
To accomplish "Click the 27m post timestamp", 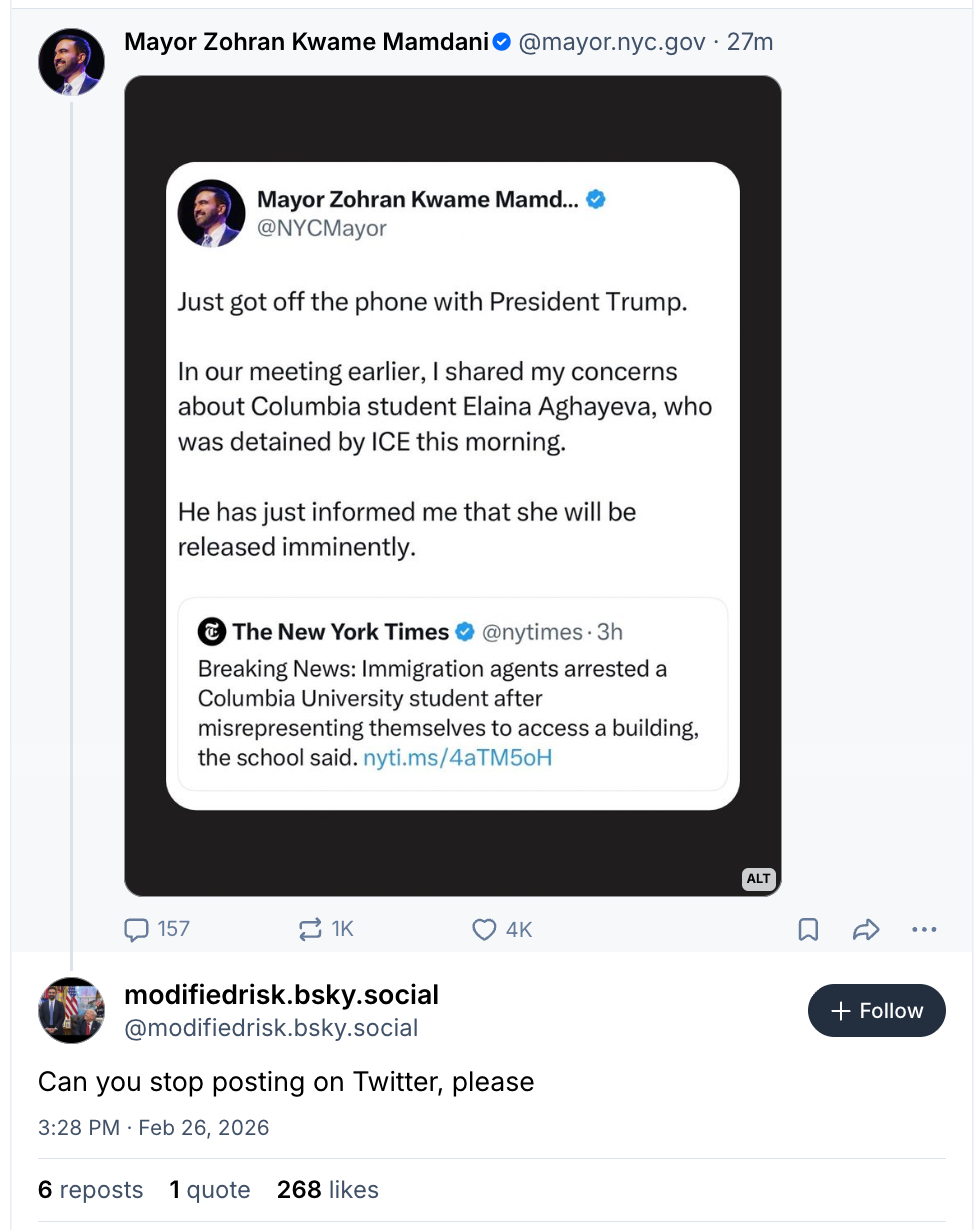I will [x=750, y=42].
